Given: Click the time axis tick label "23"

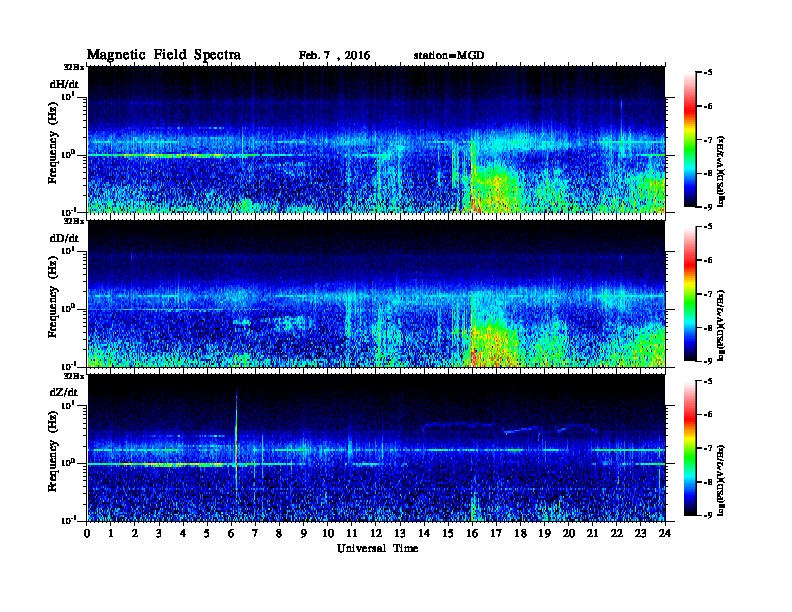Looking at the screenshot, I should coord(641,534).
